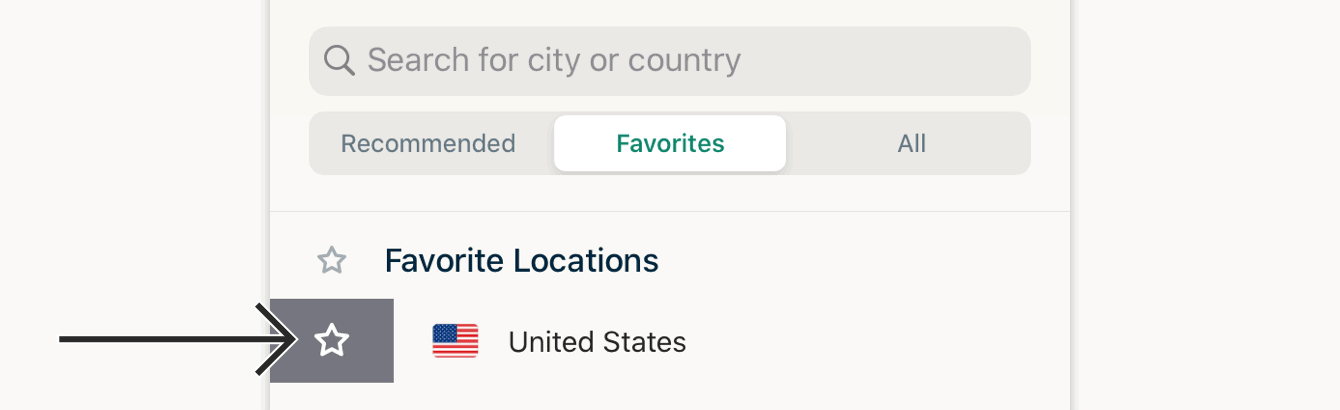
Task: Open the All locations tab
Action: coord(911,143)
